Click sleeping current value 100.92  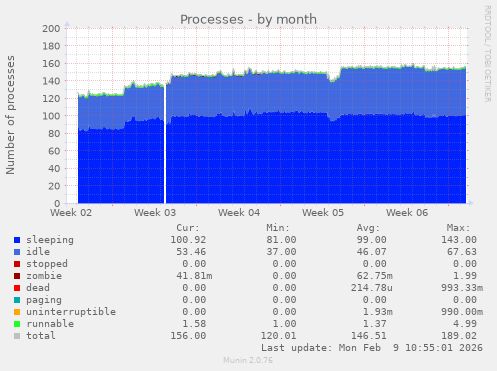pos(188,240)
